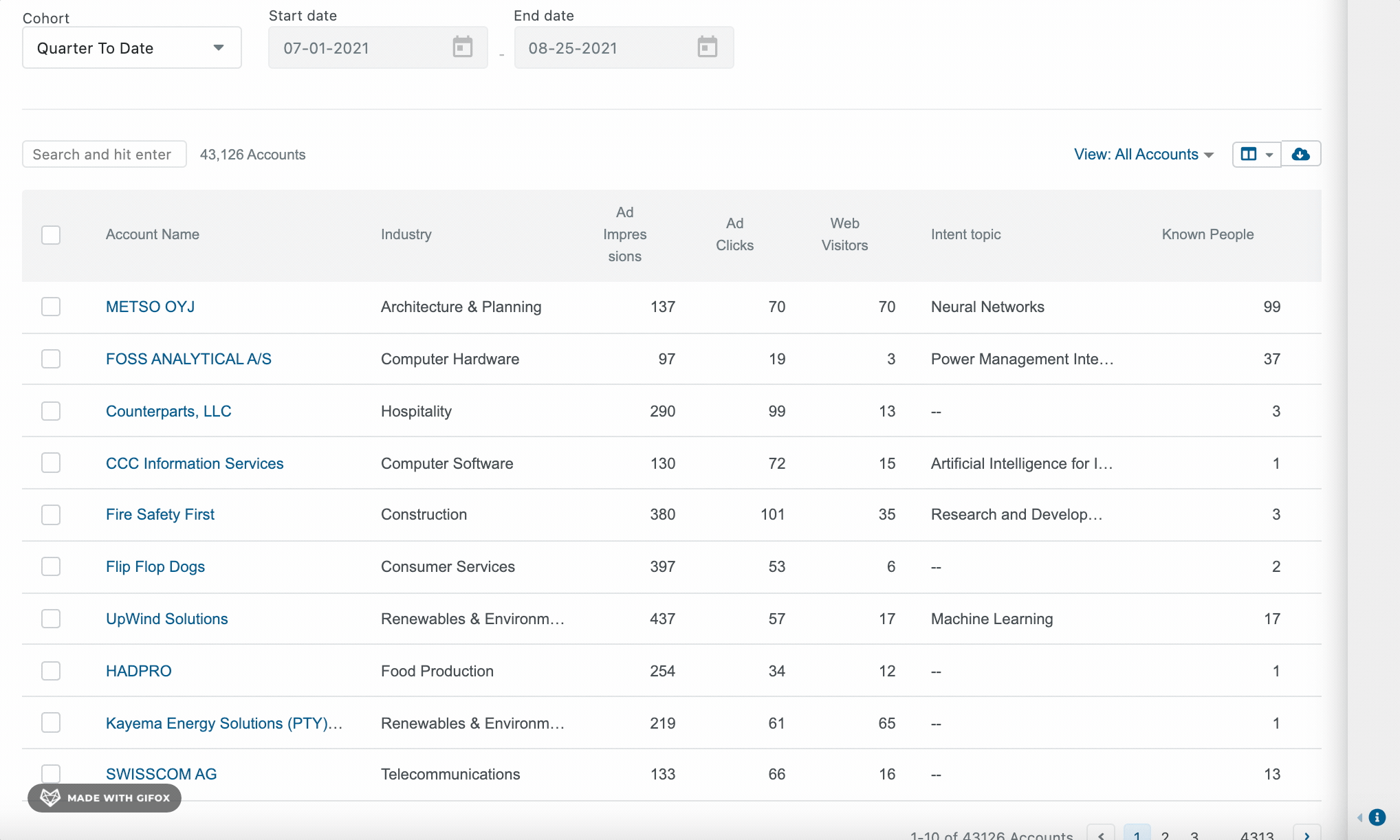Click the 43,126 Accounts count label
The image size is (1400, 840).
(252, 155)
